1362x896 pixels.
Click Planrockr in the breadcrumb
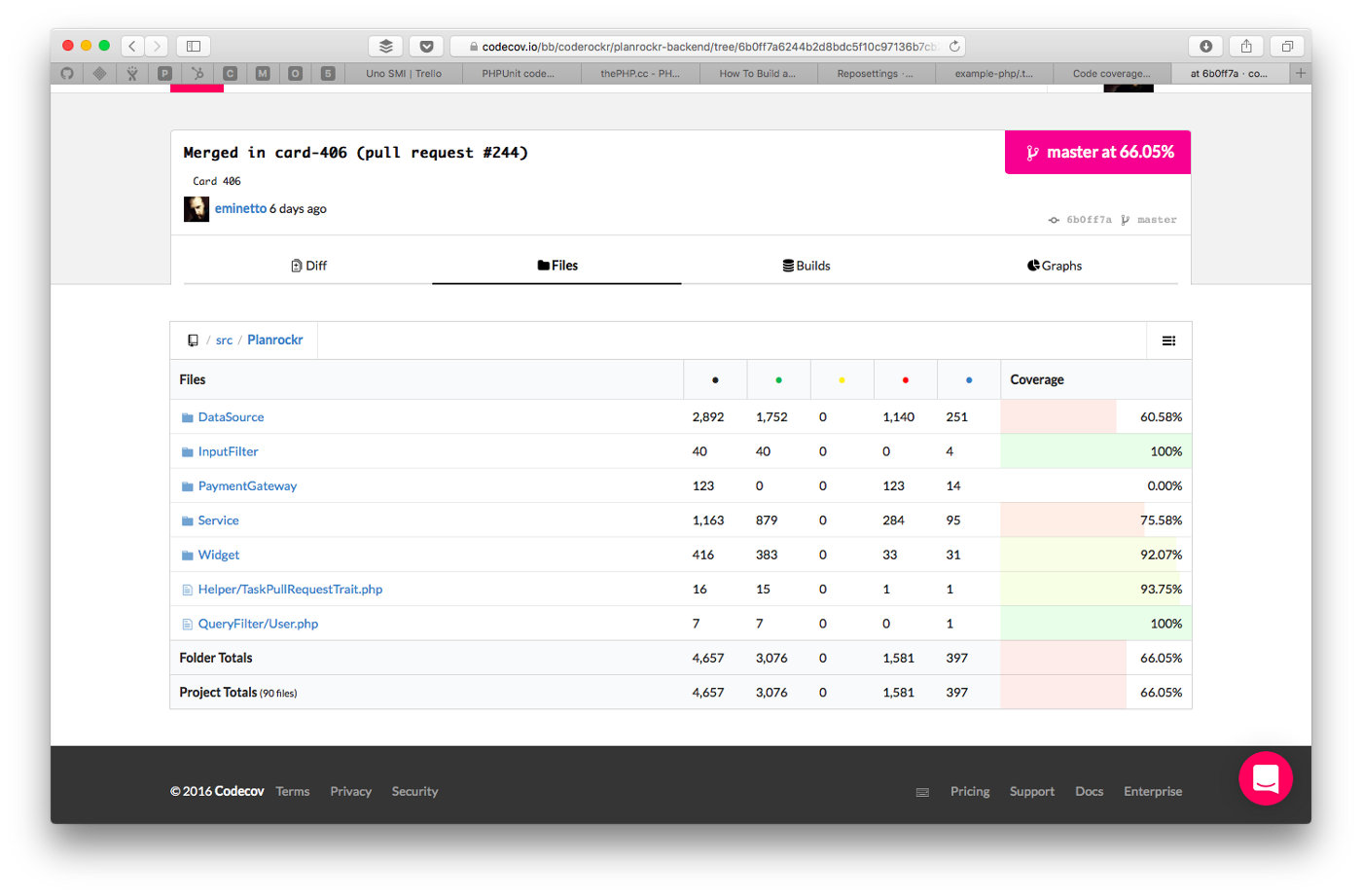pos(274,340)
